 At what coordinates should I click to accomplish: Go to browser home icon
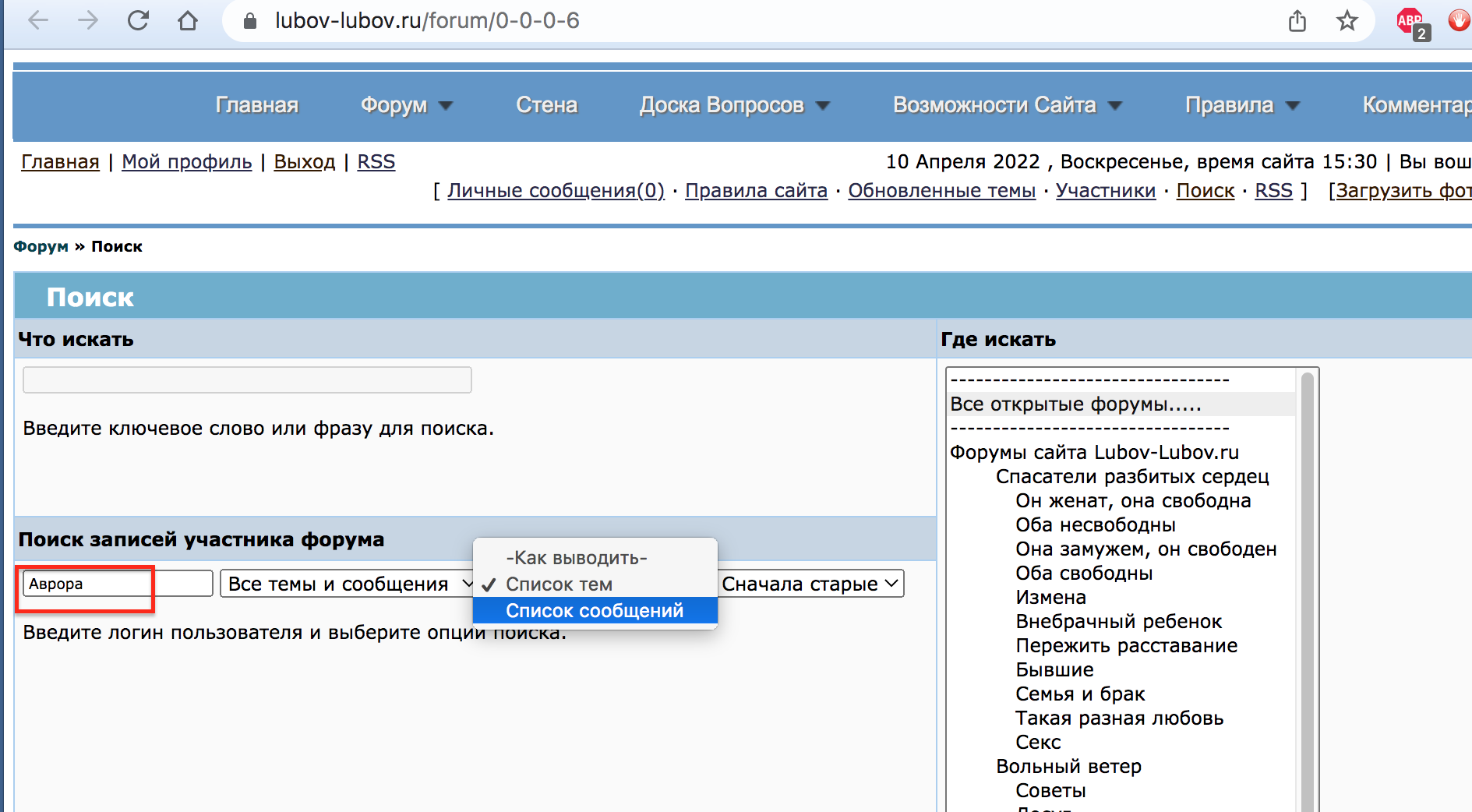(188, 21)
